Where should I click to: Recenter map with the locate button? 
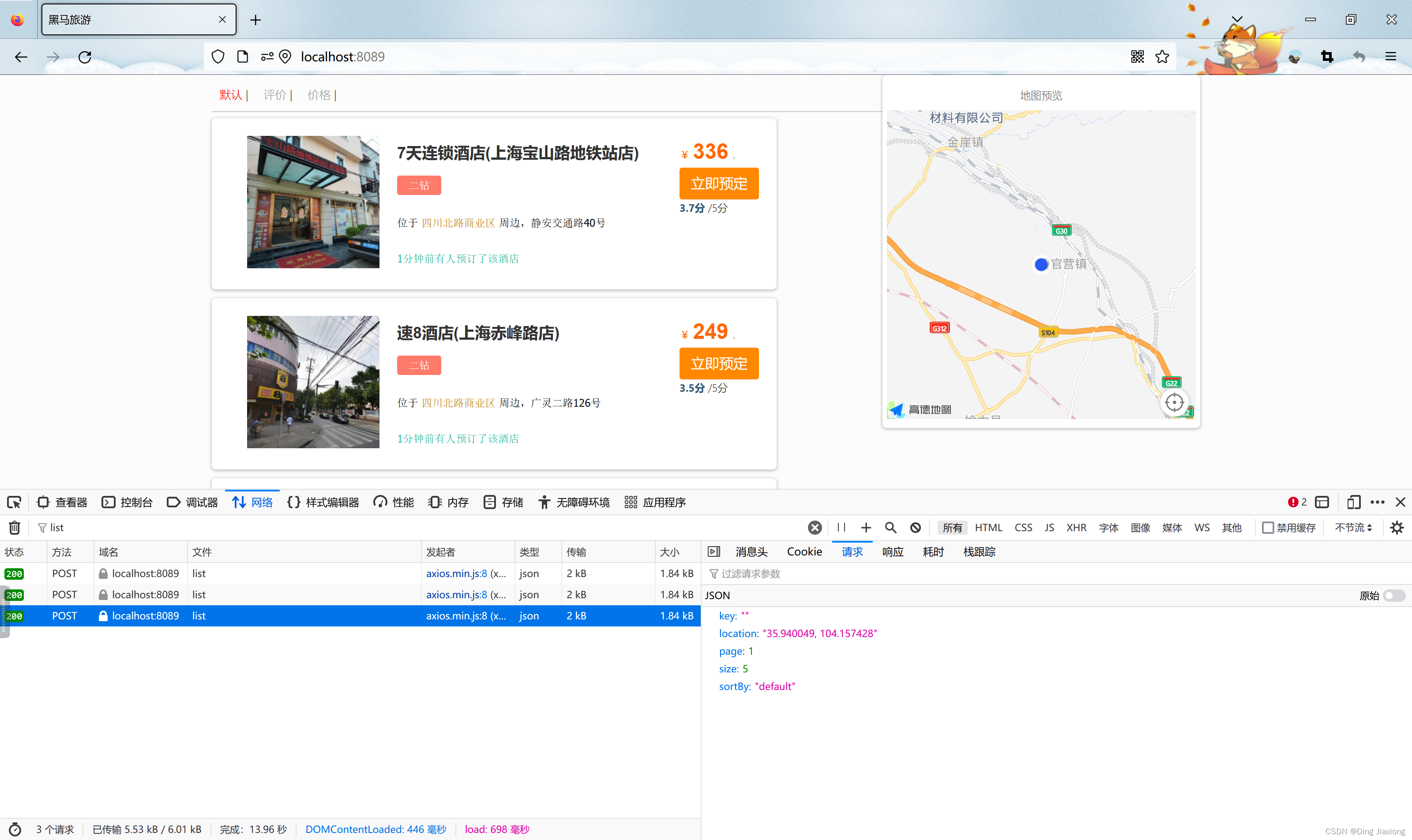coord(1175,402)
